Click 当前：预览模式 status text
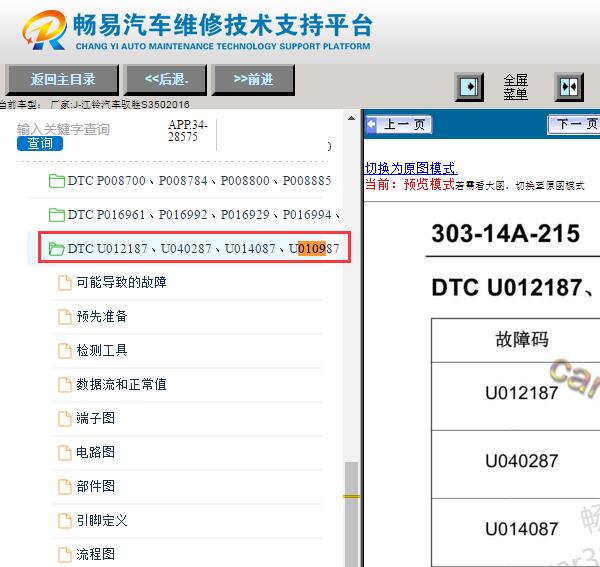 coord(410,185)
